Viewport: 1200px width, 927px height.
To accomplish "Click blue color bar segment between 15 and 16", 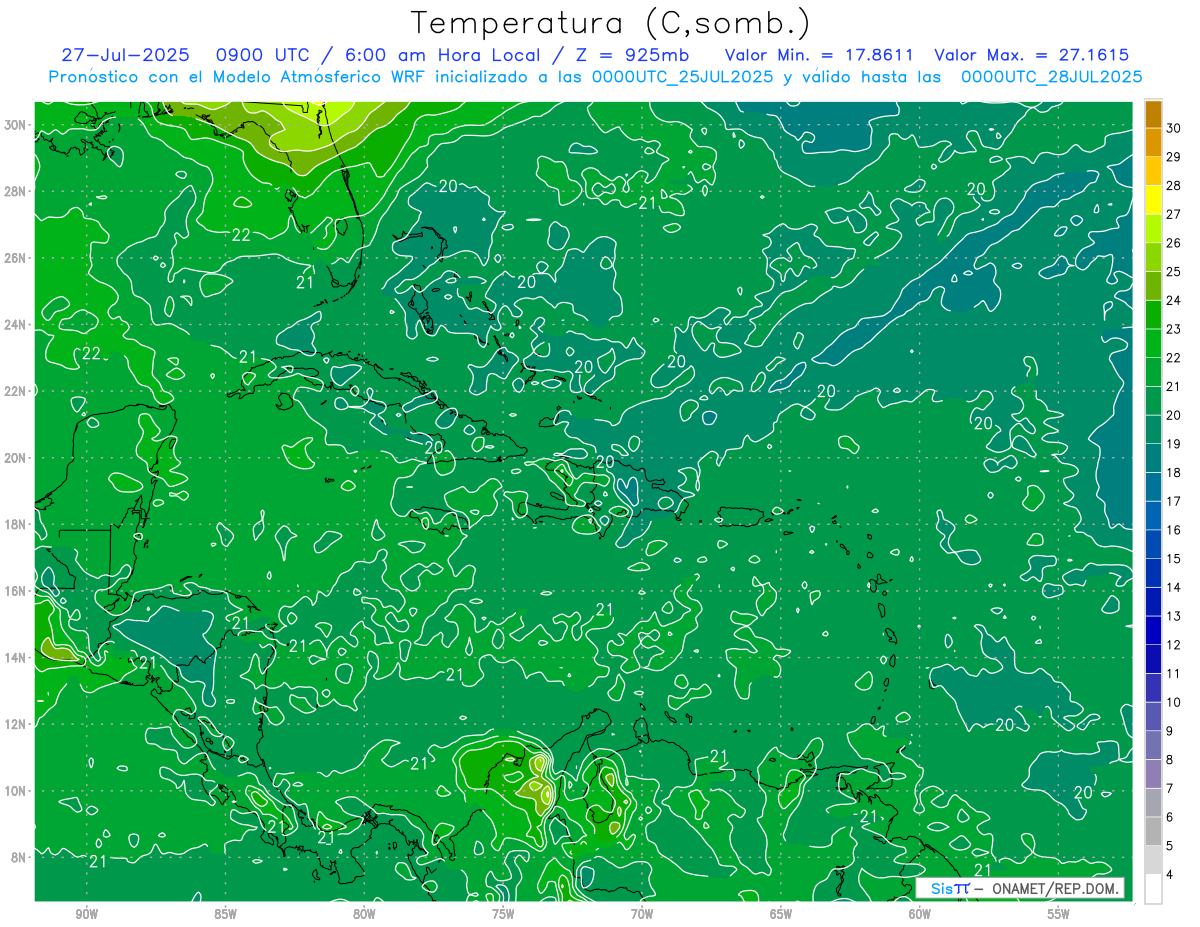I will click(1153, 544).
